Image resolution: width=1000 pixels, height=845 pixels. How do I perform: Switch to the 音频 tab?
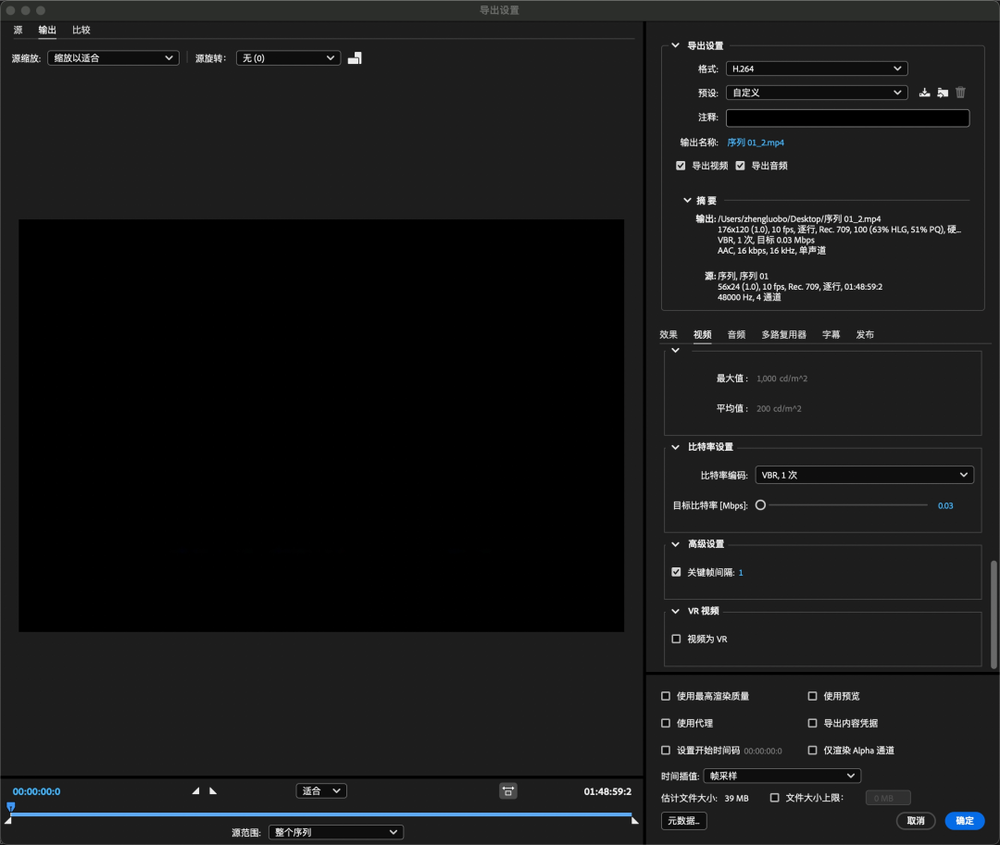click(x=736, y=335)
